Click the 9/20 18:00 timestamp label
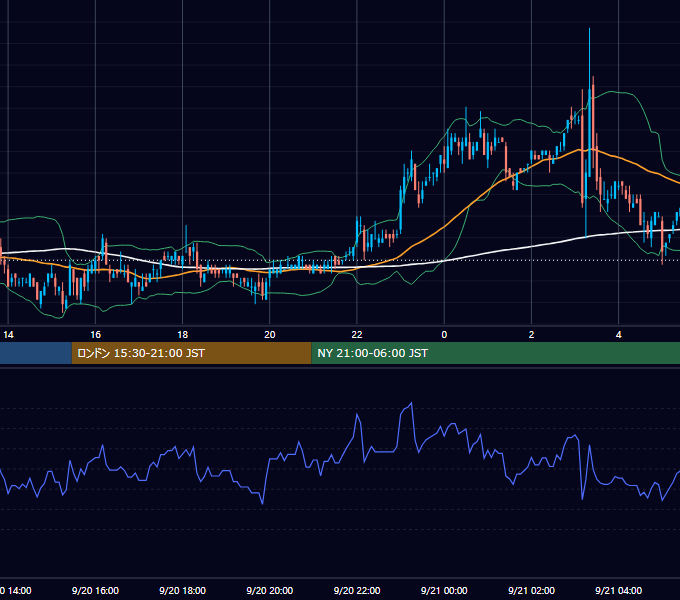Viewport: 680px width, 600px height. pyautogui.click(x=183, y=590)
